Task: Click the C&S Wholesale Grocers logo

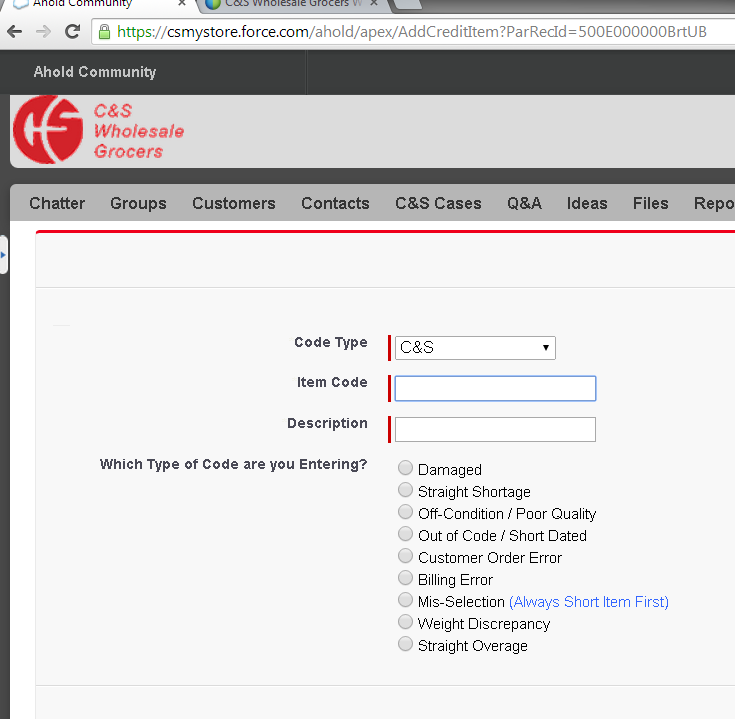Action: (98, 130)
